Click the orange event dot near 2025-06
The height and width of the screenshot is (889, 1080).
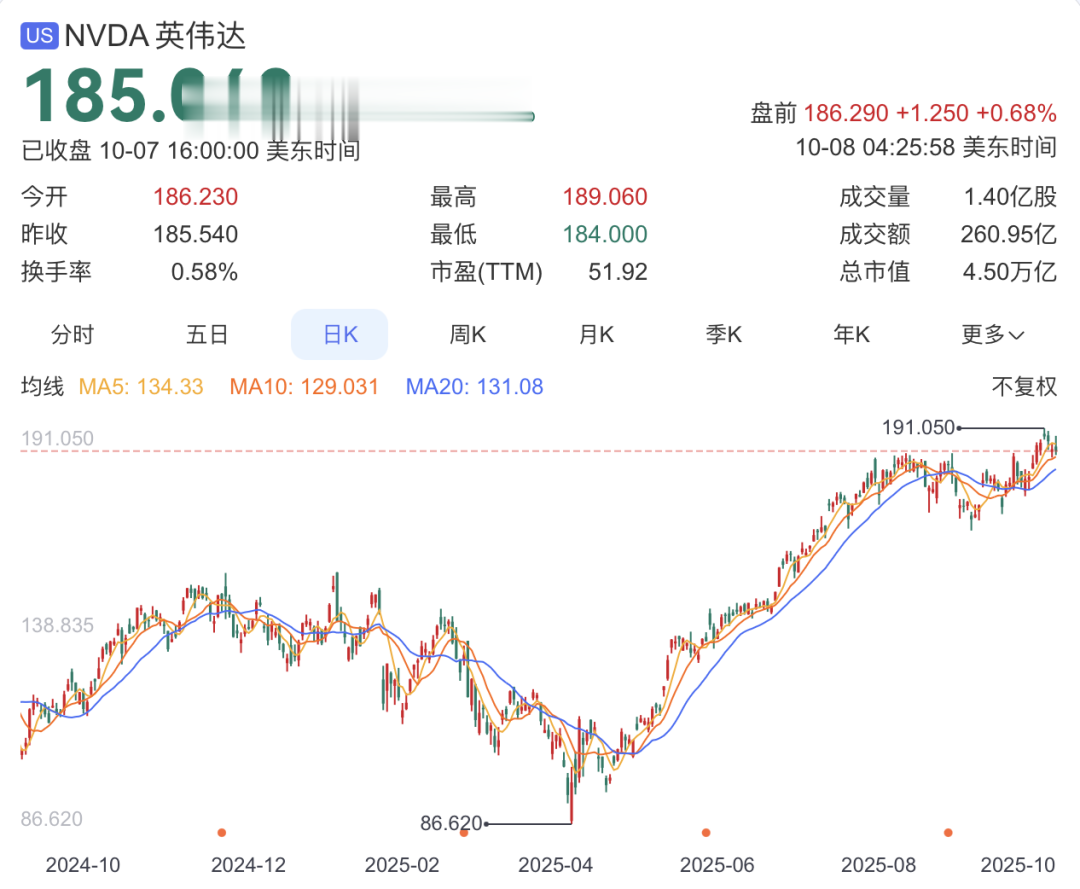pos(706,833)
